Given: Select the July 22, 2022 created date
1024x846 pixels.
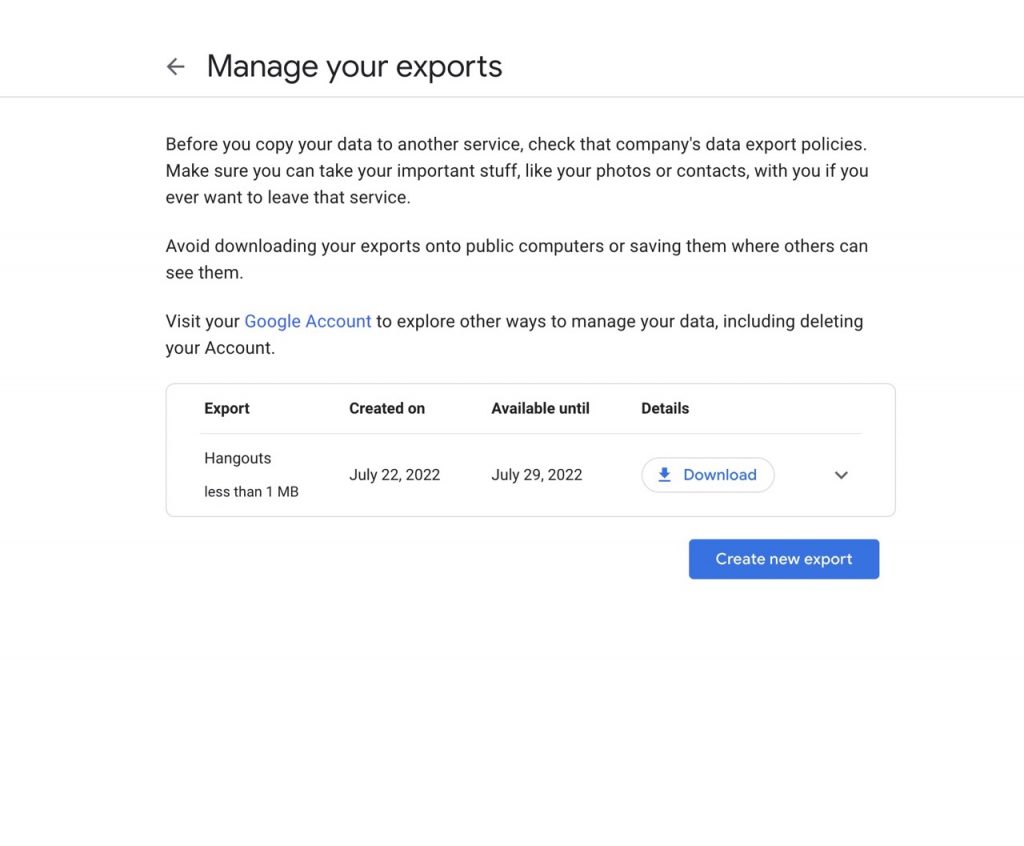Looking at the screenshot, I should [x=394, y=475].
